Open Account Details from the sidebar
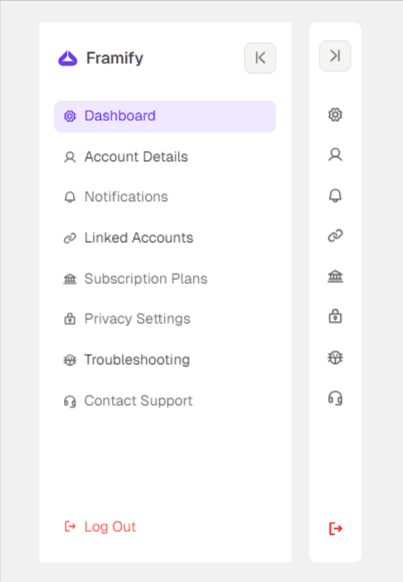Viewport: 403px width, 582px height. pos(165,157)
